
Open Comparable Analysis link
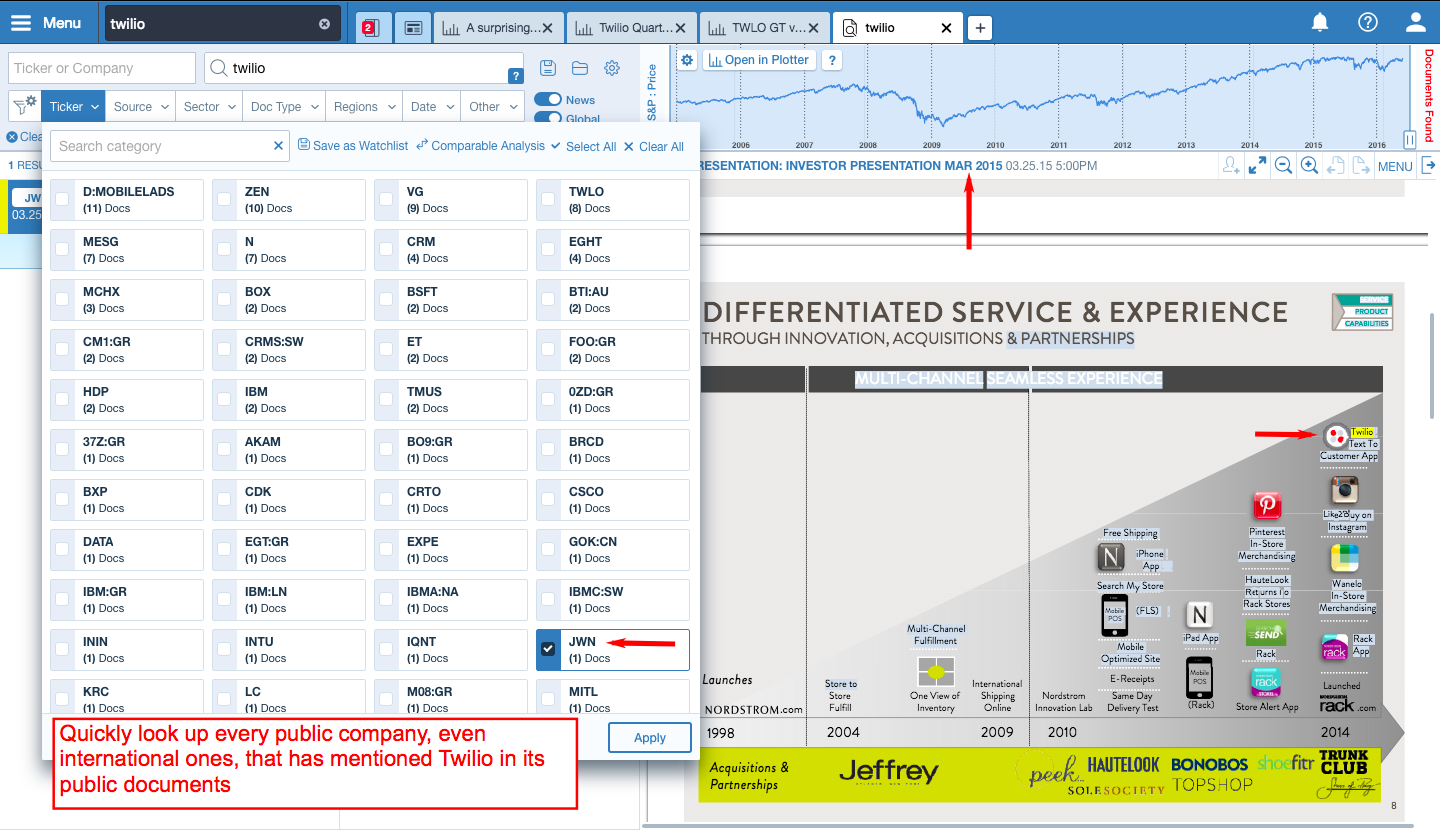coord(481,146)
